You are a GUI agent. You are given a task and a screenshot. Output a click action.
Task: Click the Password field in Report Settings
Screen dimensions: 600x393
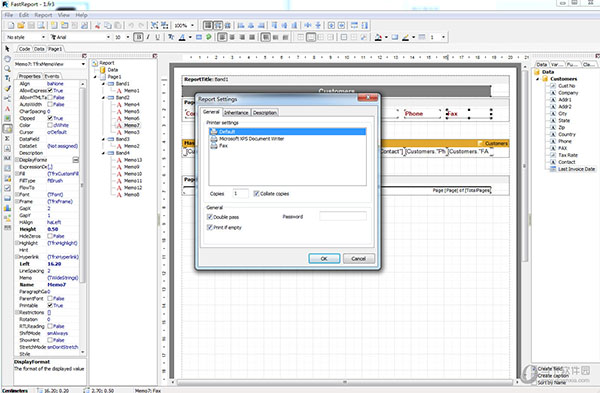(343, 217)
